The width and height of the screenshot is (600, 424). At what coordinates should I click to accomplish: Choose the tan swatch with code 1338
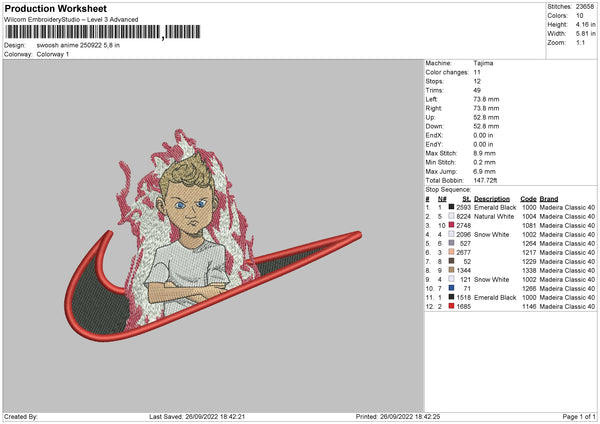[x=451, y=270]
